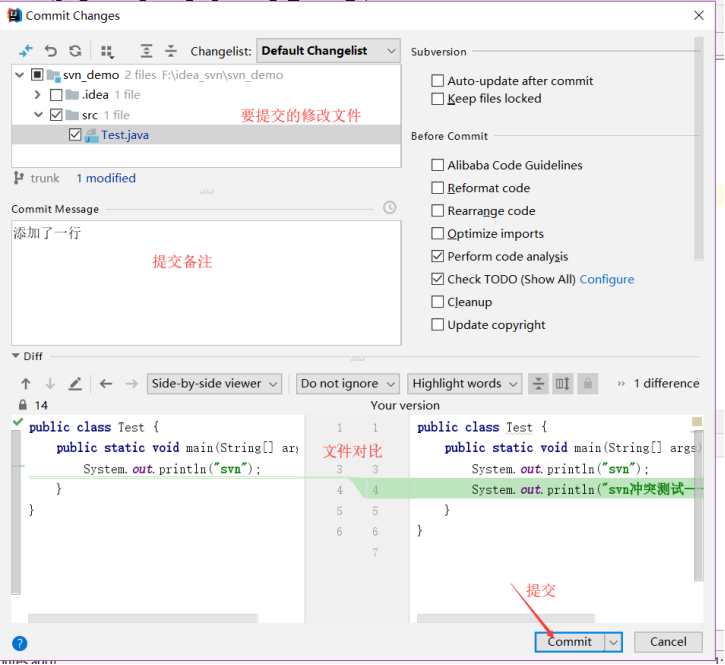
Task: Click the jump to source pencil icon
Action: pyautogui.click(x=75, y=383)
